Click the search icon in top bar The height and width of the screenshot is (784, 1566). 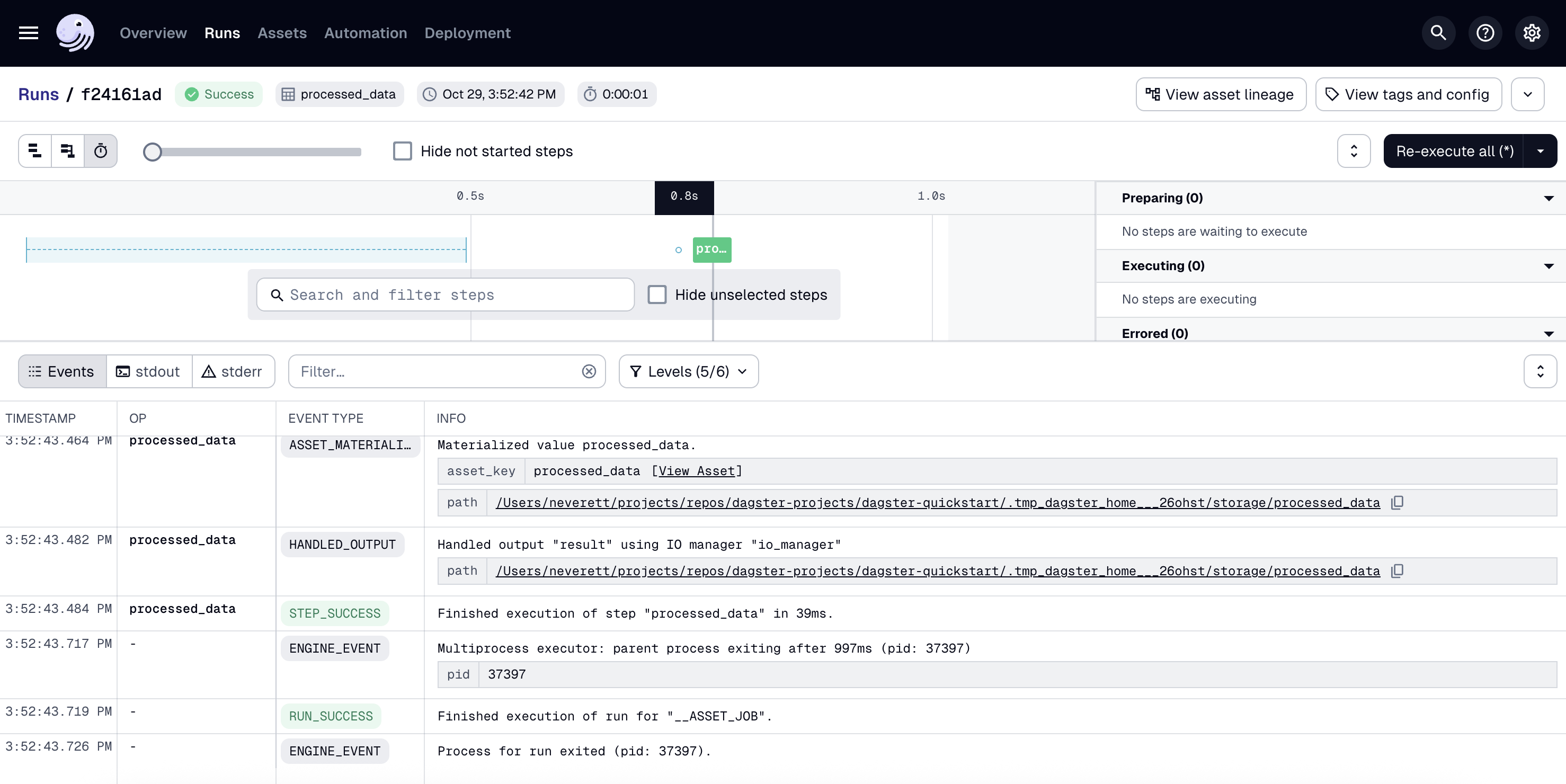click(x=1438, y=33)
